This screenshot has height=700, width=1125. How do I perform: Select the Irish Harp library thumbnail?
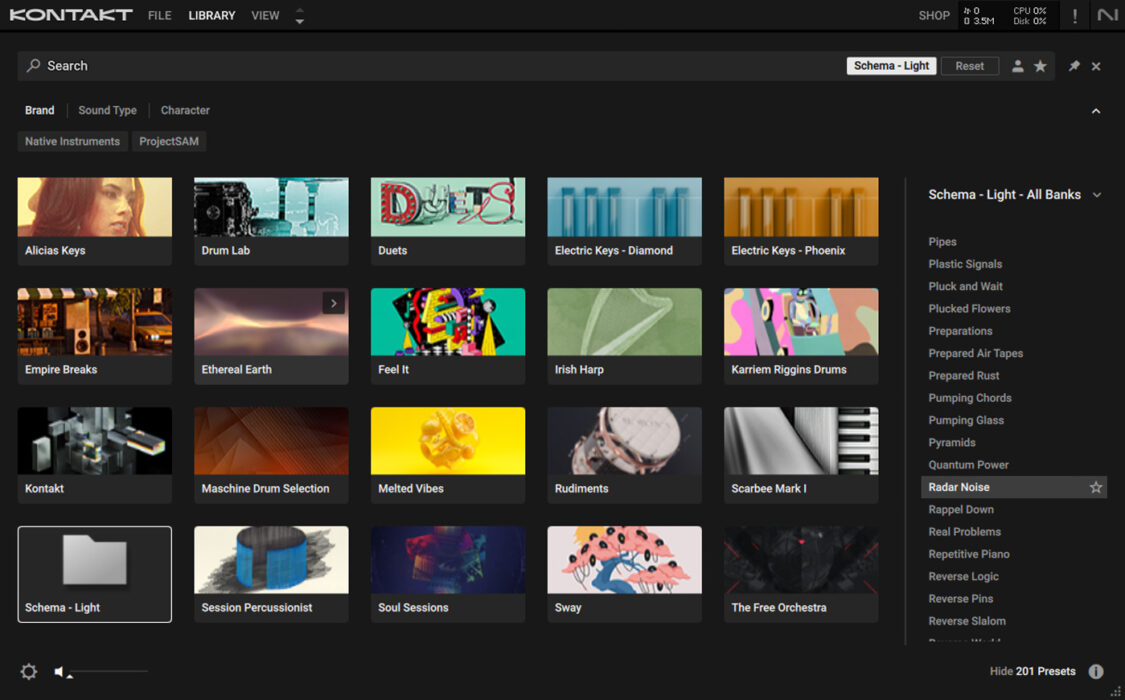(x=624, y=335)
